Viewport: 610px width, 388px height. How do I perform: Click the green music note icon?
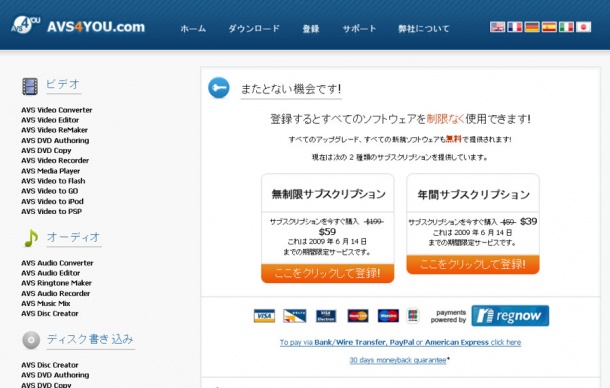pos(31,238)
